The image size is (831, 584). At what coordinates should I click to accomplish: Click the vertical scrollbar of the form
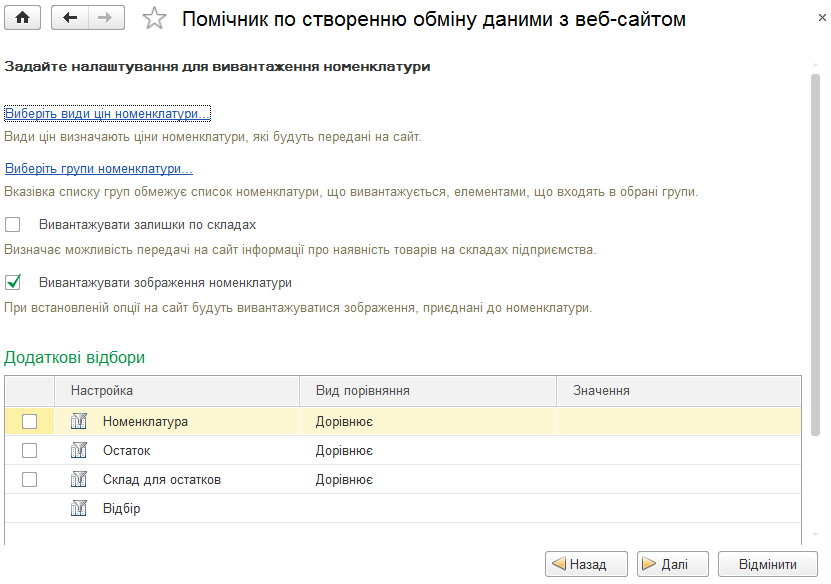(816, 254)
